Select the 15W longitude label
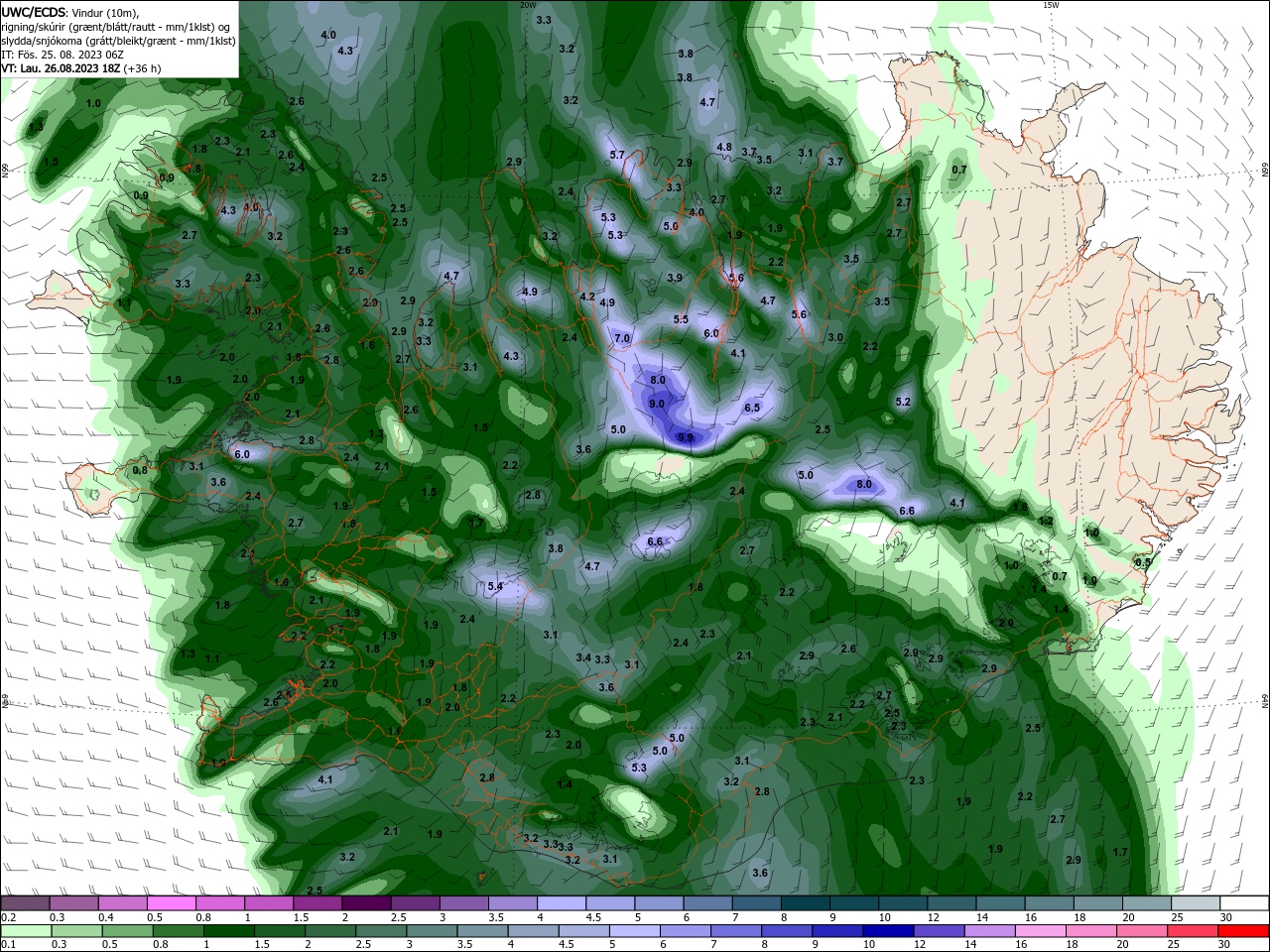Screen dimensions: 1270x952 pyautogui.click(x=1051, y=5)
